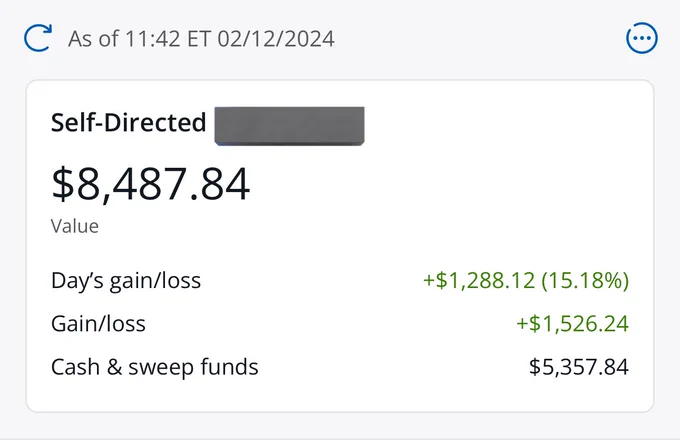Select the 'As of 11:42 ET' timestamp text

point(139,39)
